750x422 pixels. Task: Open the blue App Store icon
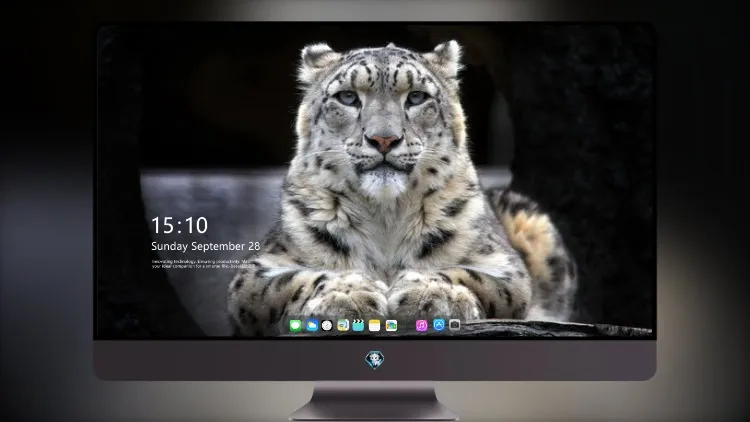[x=439, y=325]
